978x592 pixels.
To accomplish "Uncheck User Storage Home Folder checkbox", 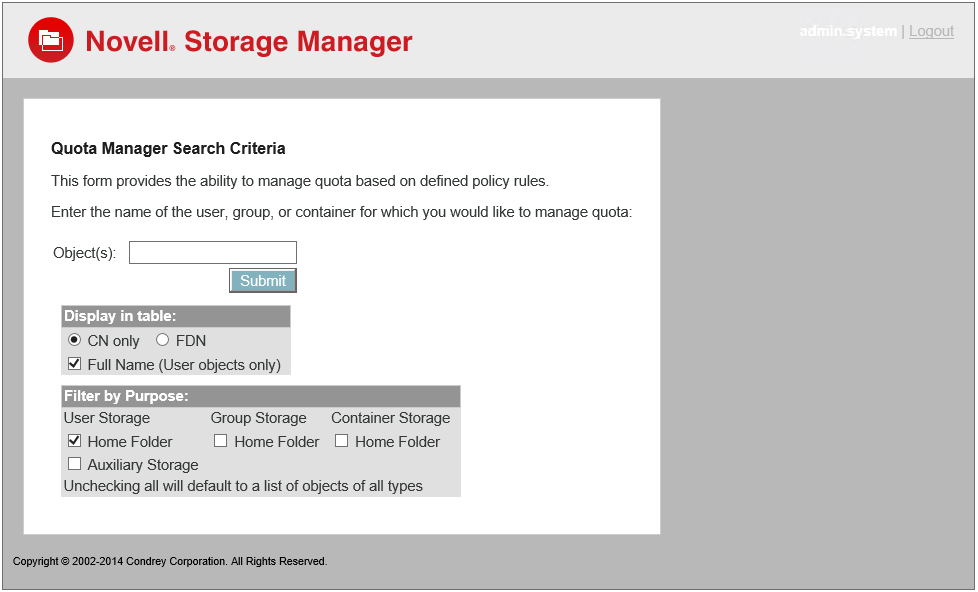I will click(x=74, y=441).
